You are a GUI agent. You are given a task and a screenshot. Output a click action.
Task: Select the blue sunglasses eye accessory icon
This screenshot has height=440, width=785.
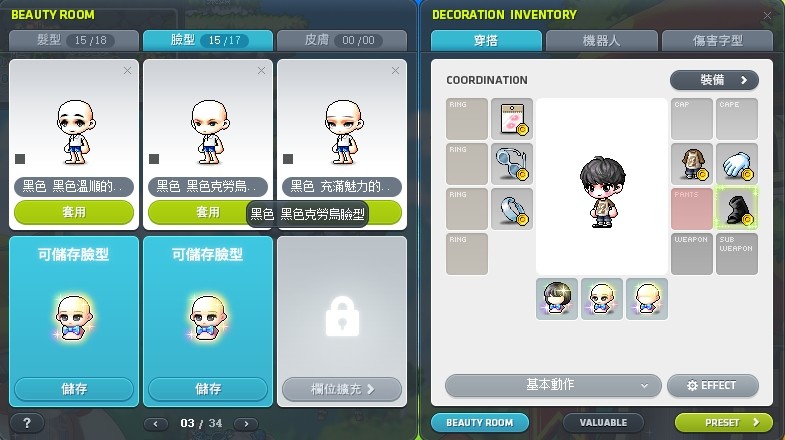click(x=512, y=164)
